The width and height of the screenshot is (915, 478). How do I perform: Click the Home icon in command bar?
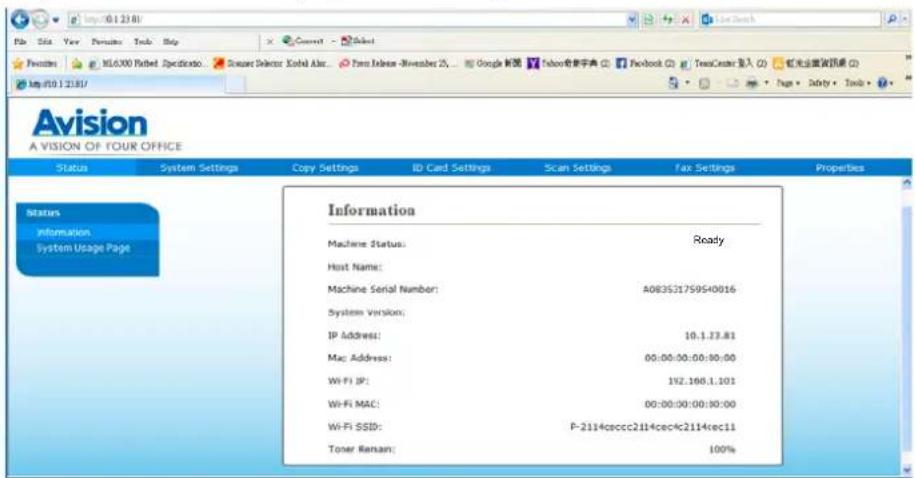pos(673,83)
